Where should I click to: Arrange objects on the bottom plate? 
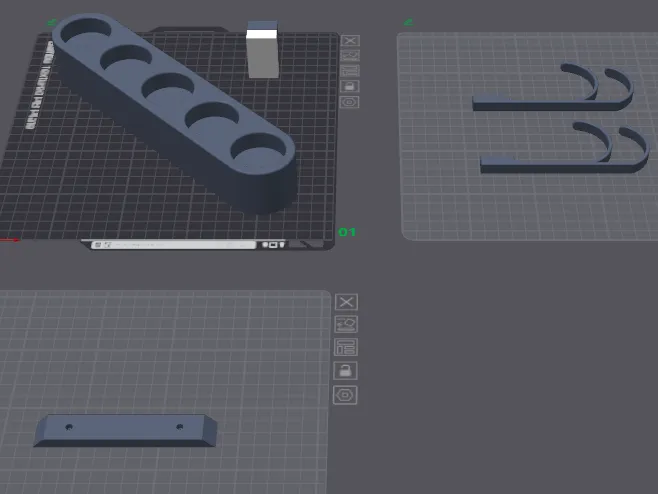[x=346, y=348]
